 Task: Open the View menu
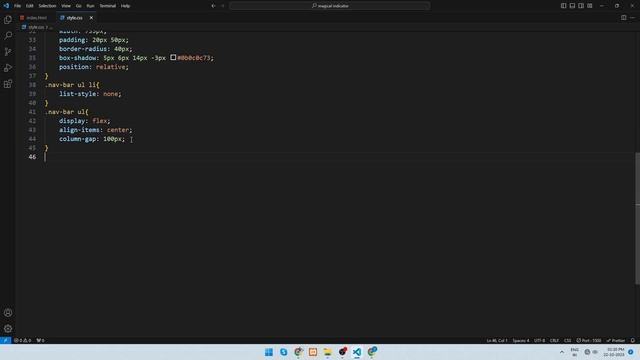(66, 6)
